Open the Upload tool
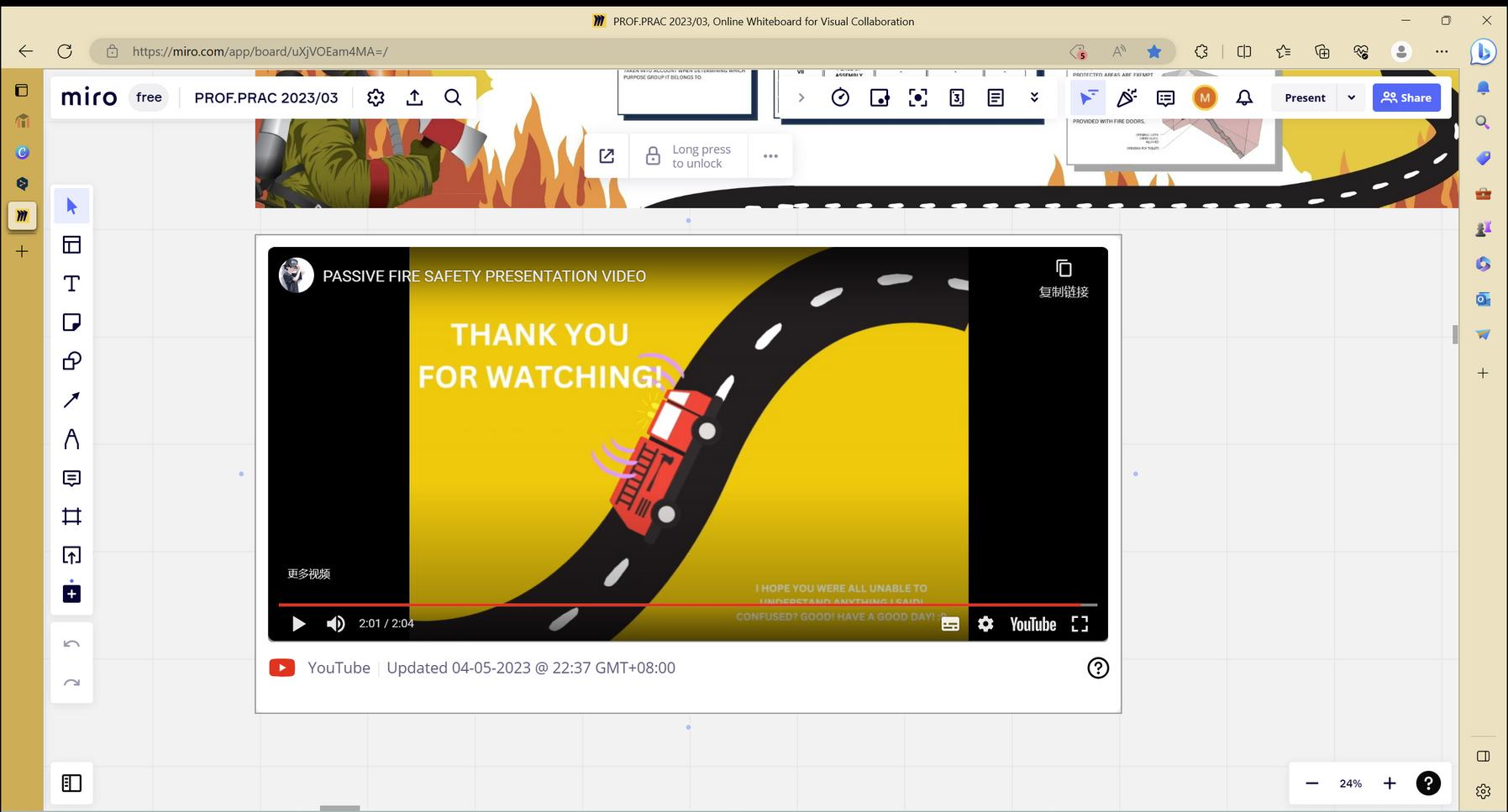 pos(71,555)
